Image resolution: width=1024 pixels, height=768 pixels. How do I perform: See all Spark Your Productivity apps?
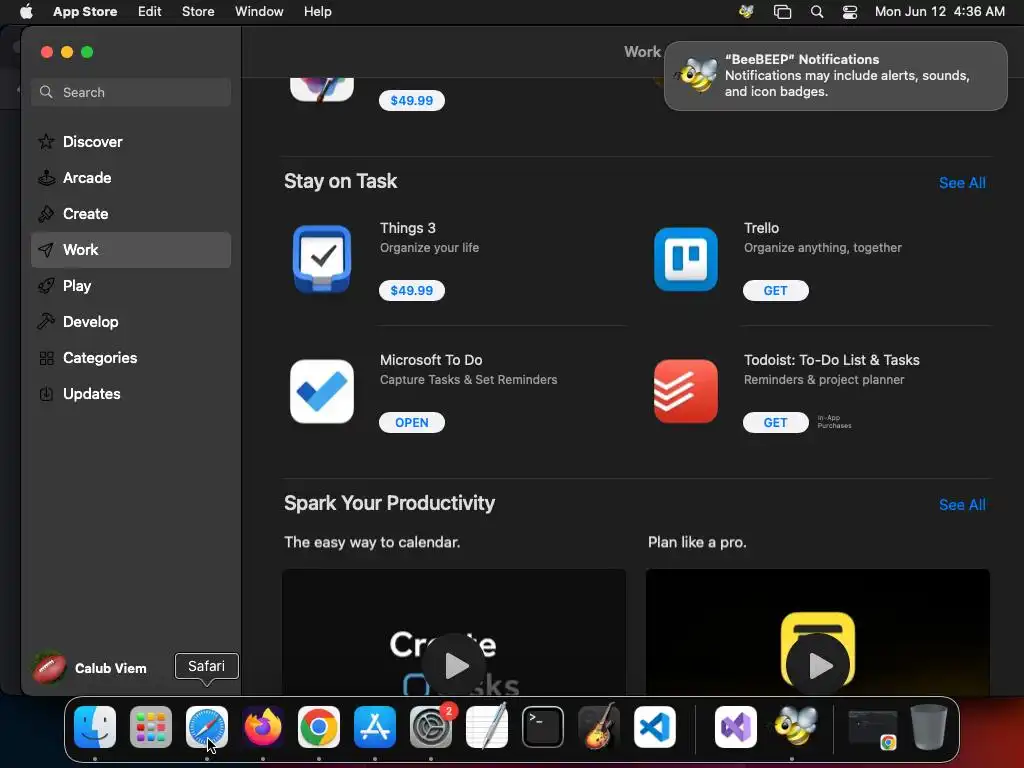[x=962, y=505]
